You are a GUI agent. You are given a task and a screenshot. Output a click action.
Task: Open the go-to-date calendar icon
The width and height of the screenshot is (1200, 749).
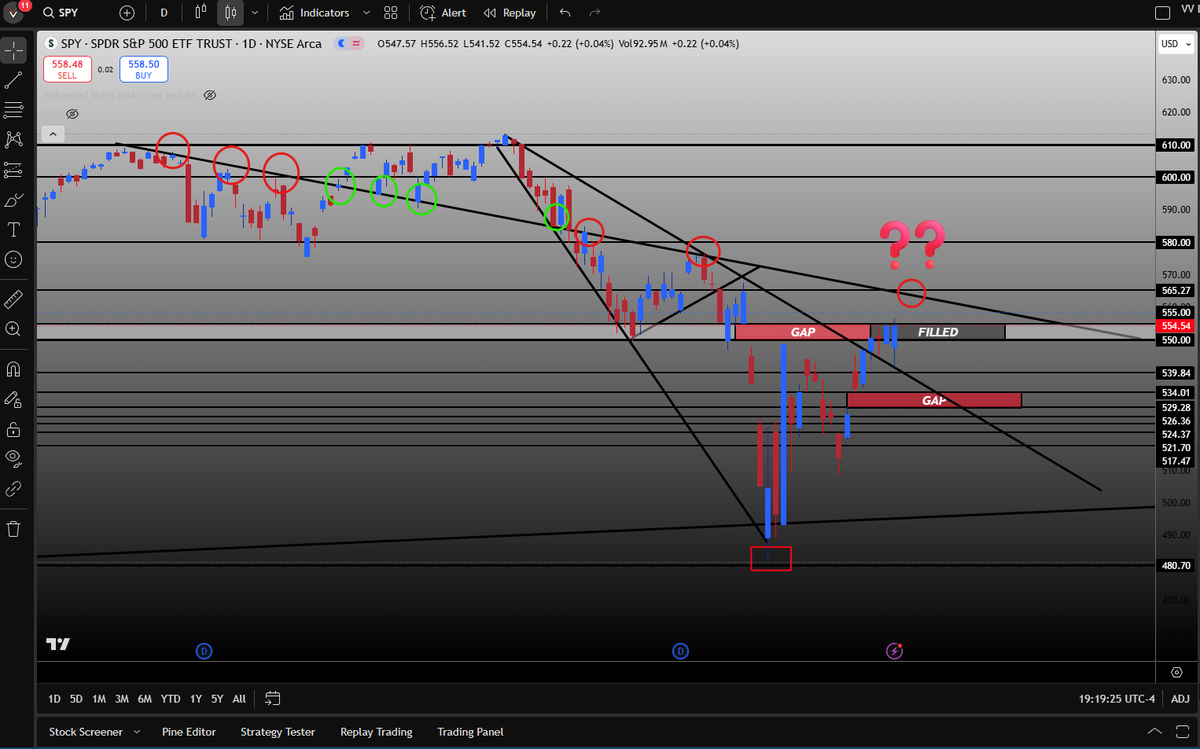click(273, 699)
